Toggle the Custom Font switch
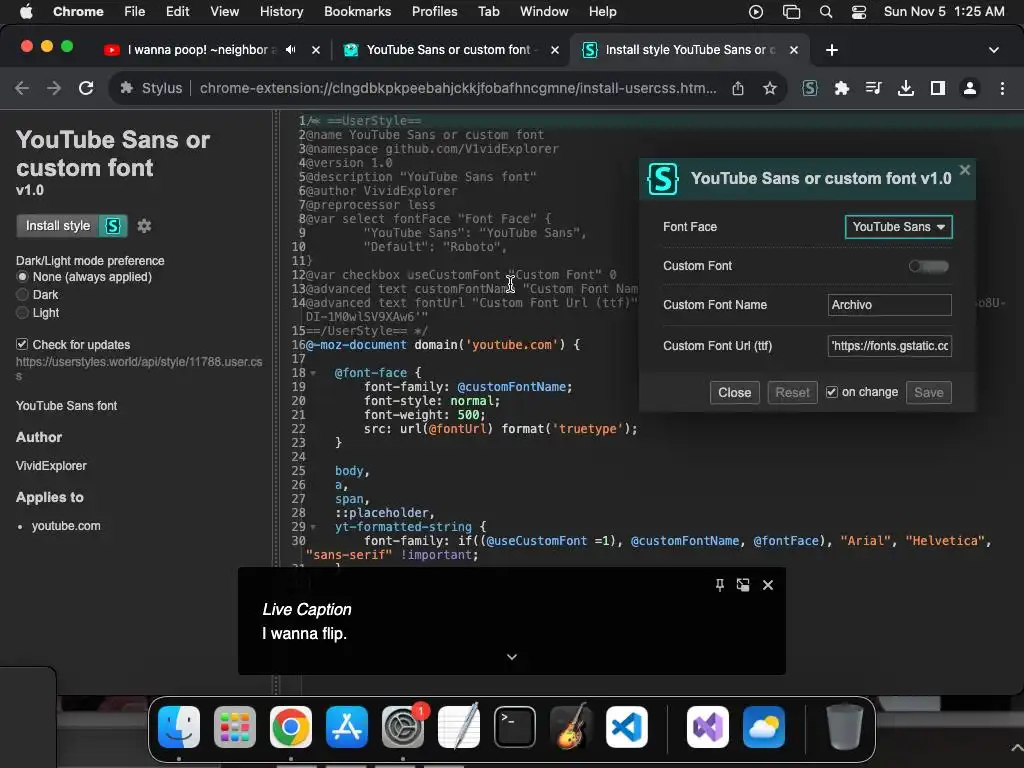Screen dimensions: 1024x768 929,266
